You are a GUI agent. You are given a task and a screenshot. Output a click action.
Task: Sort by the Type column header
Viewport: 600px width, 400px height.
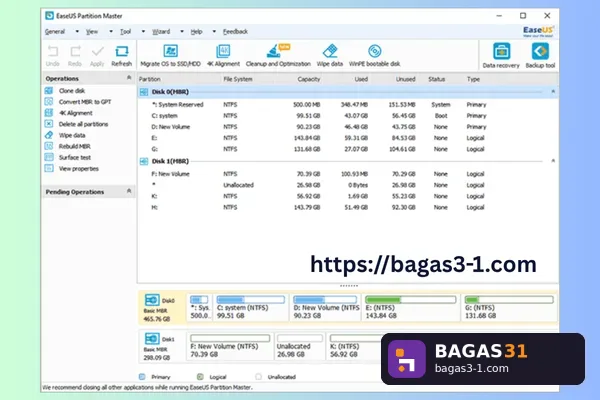click(473, 79)
